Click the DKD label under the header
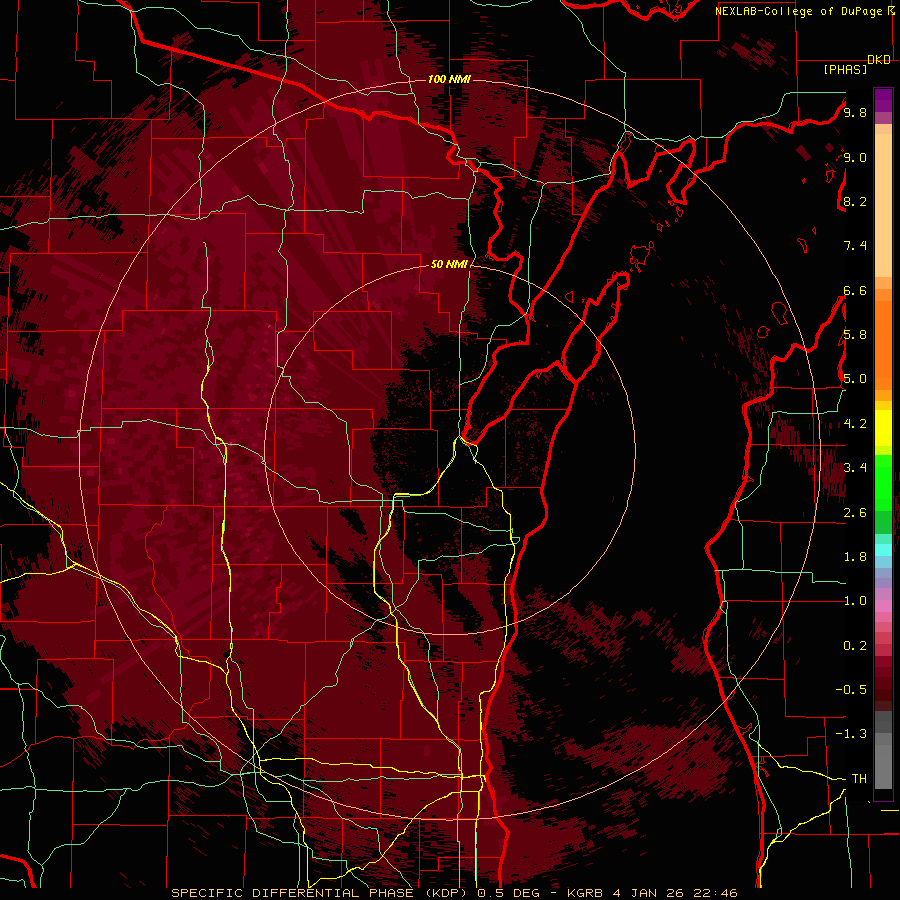This screenshot has height=900, width=900. click(879, 60)
